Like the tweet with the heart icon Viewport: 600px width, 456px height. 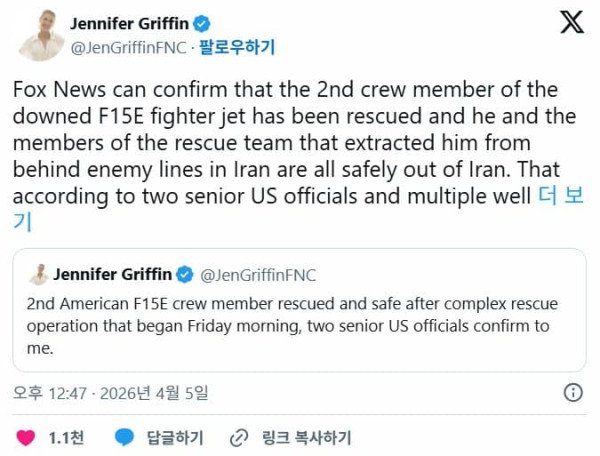click(27, 437)
